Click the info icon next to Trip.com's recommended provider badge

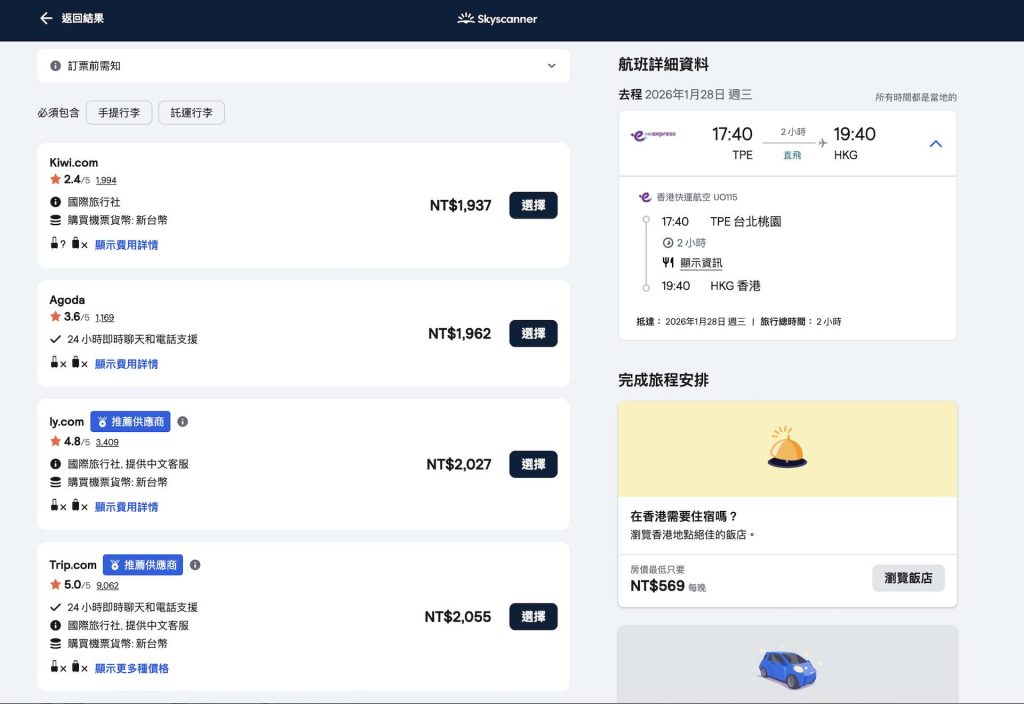click(x=195, y=565)
